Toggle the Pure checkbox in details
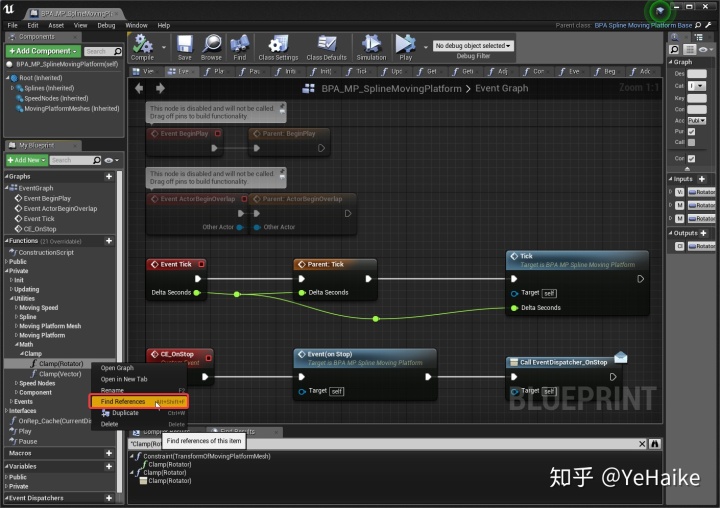The width and height of the screenshot is (720, 508). click(x=692, y=132)
